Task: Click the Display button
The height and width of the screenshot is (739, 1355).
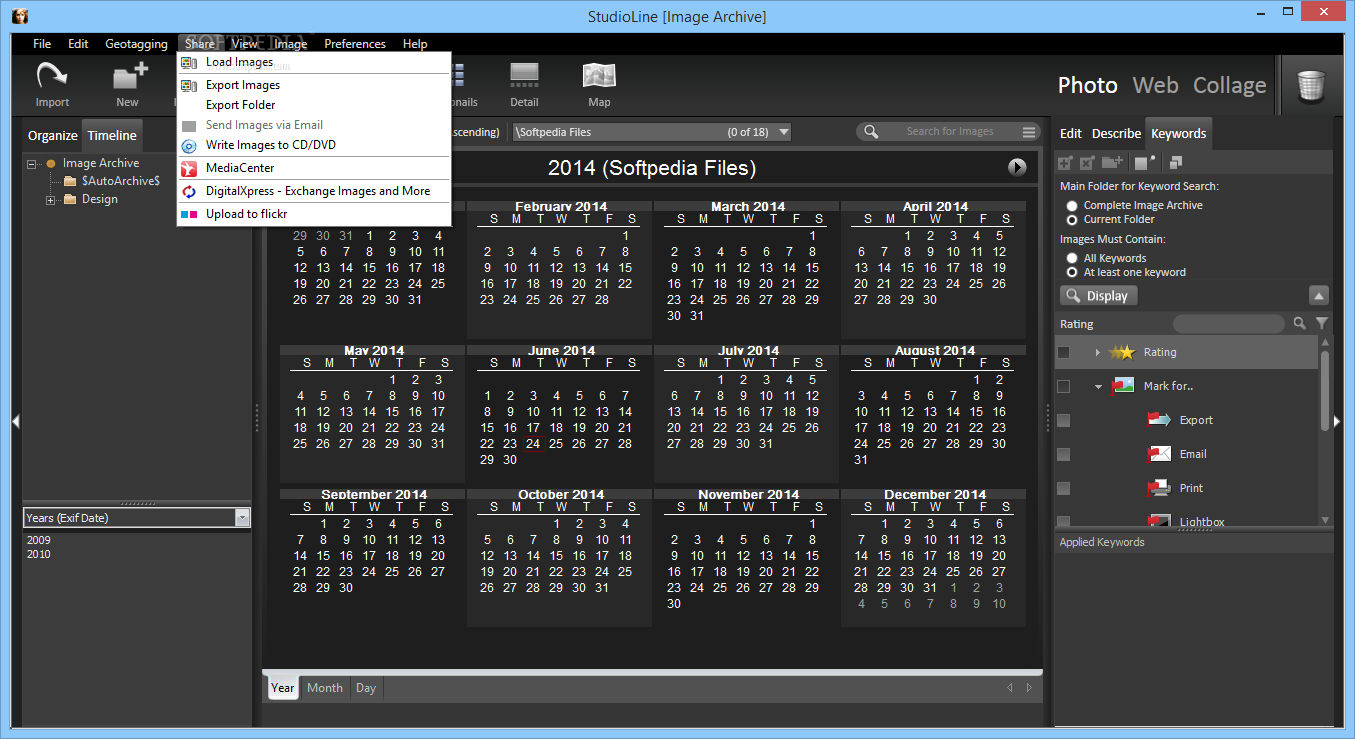Action: pos(1098,296)
